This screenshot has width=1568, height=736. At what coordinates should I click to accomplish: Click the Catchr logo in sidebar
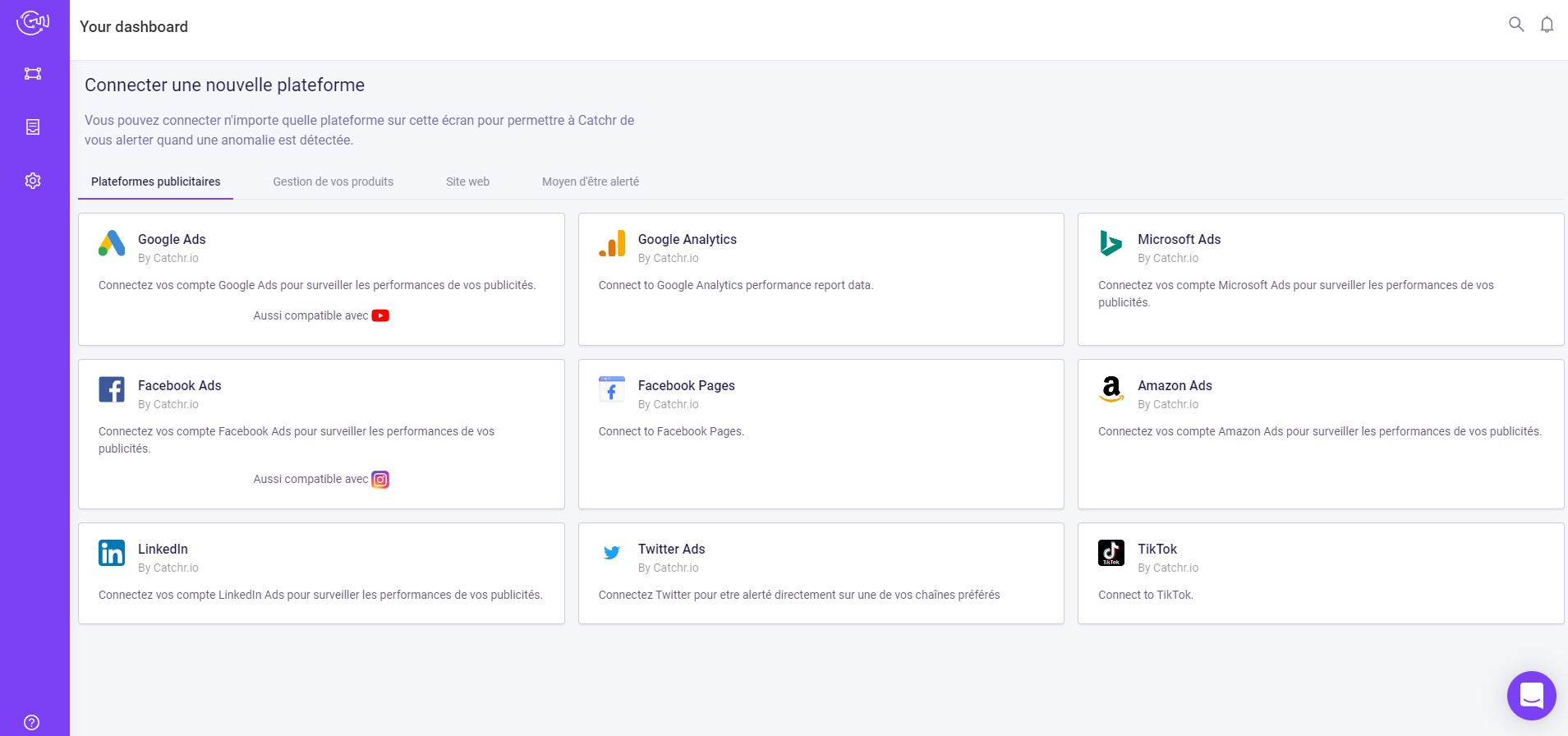click(33, 22)
